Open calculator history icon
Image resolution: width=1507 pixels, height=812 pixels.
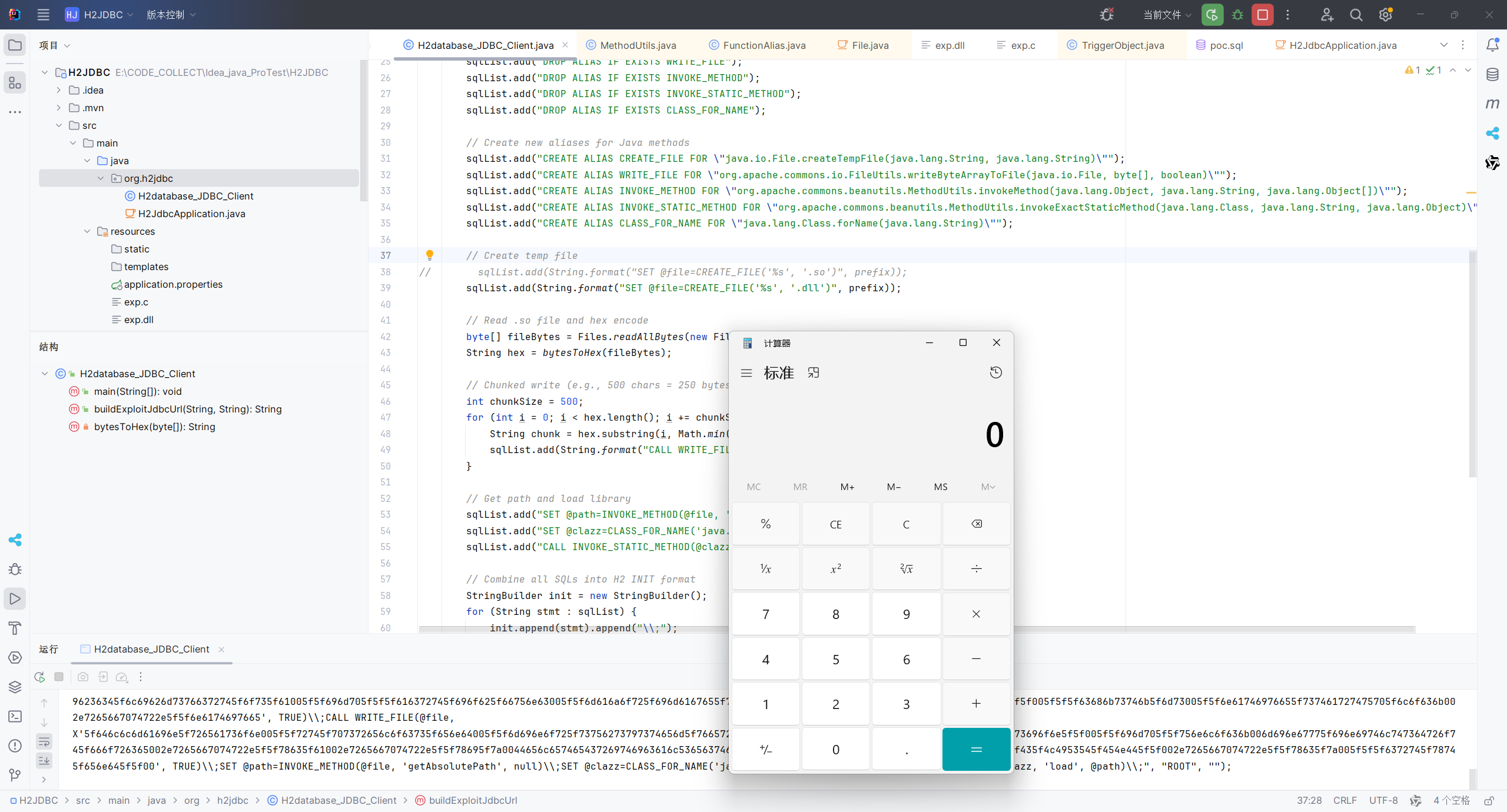point(996,372)
